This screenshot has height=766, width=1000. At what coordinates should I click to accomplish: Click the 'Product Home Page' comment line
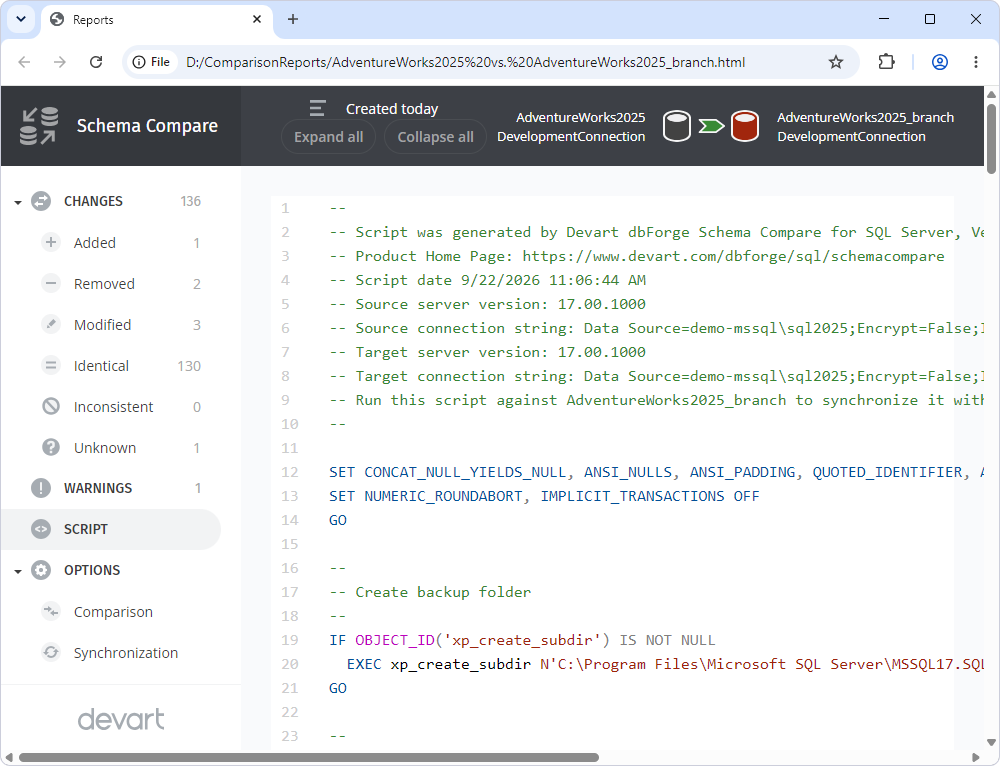point(637,256)
